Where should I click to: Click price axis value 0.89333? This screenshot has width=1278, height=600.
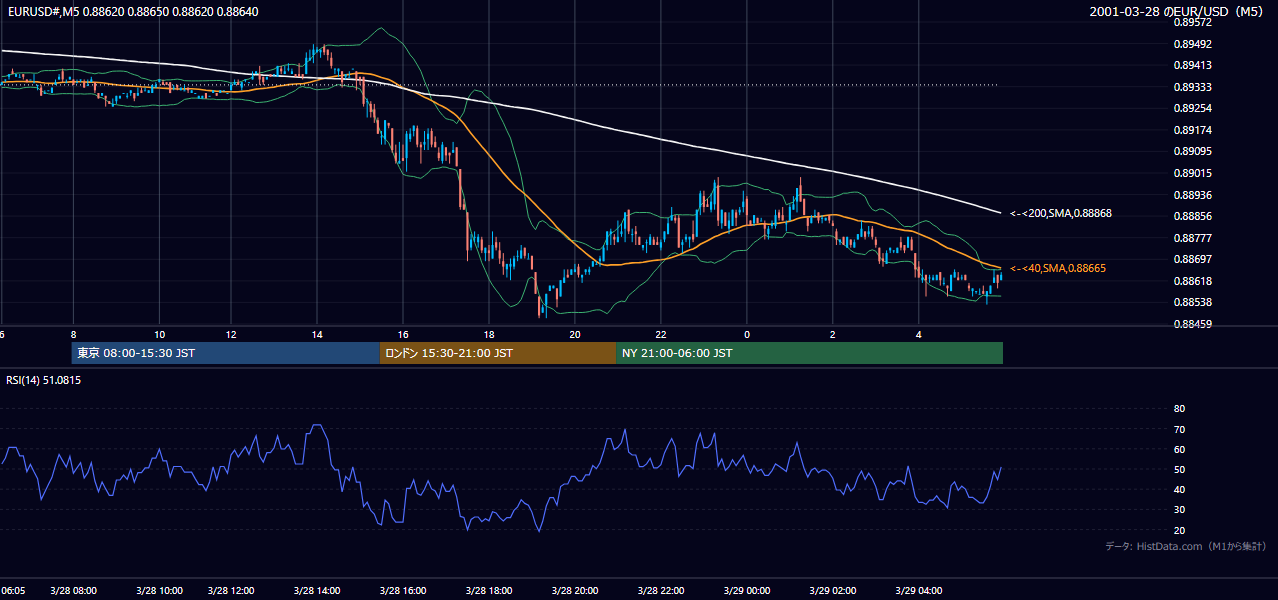coord(1192,87)
